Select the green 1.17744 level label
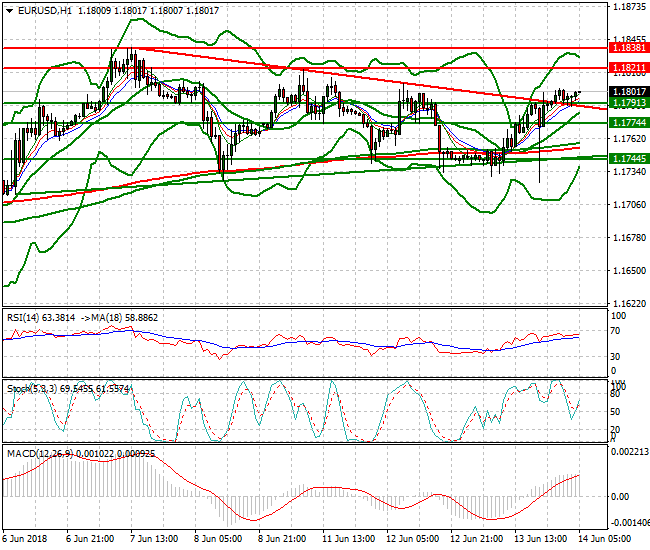This screenshot has width=650, height=550. 629,123
